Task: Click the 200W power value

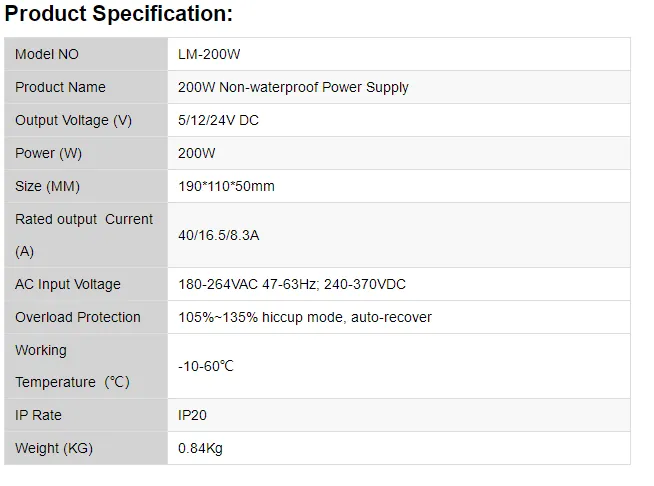Action: click(197, 153)
